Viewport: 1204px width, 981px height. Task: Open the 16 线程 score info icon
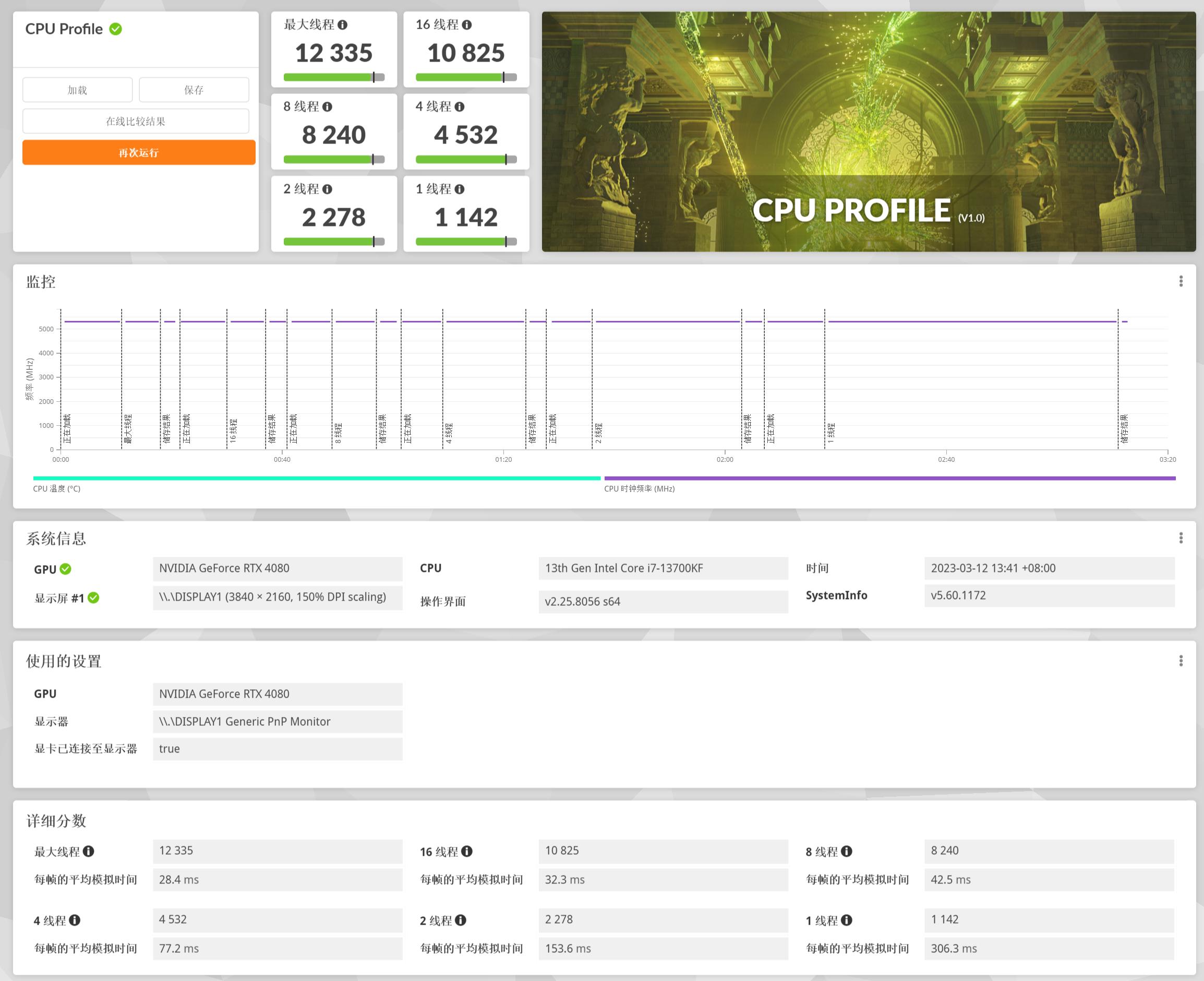pos(467,26)
